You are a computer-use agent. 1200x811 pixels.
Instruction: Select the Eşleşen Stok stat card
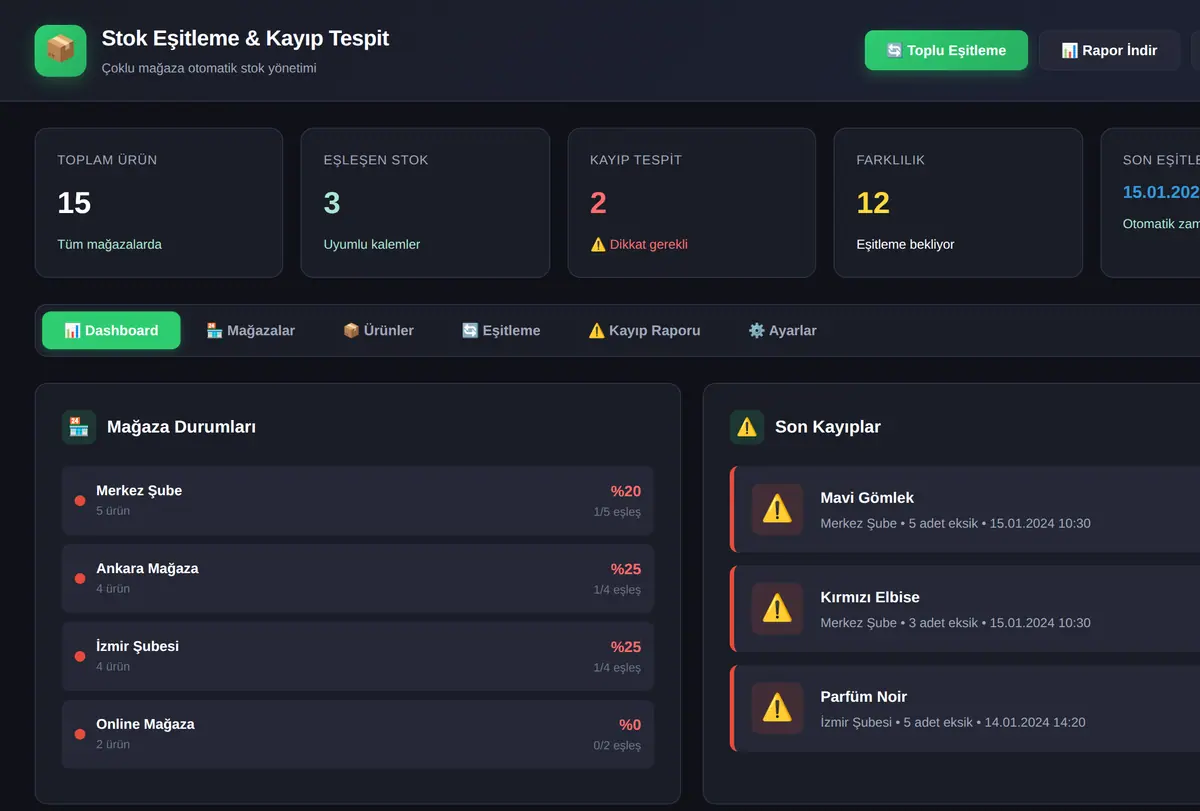[x=425, y=202]
